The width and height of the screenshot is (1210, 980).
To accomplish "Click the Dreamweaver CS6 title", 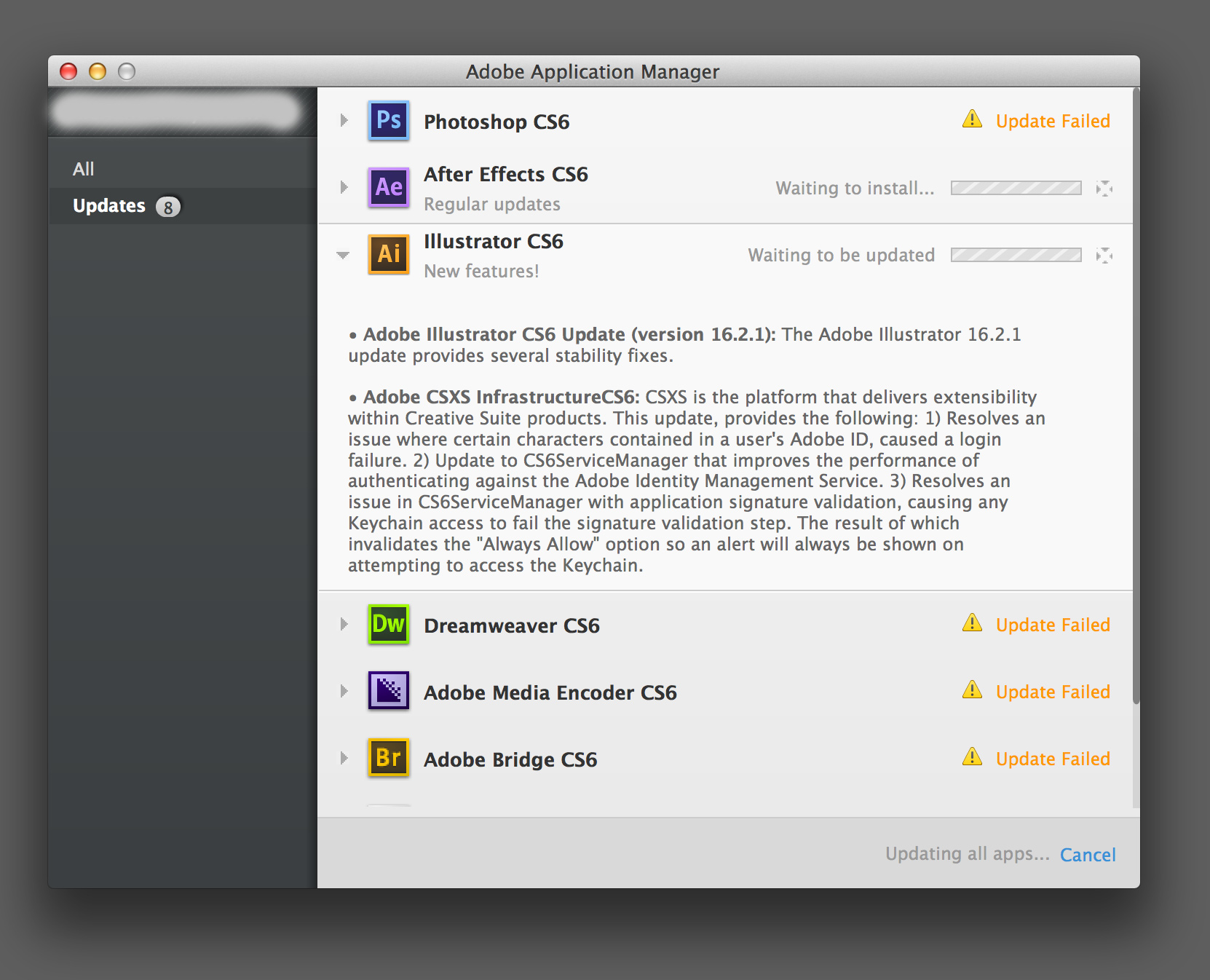I will (x=512, y=625).
